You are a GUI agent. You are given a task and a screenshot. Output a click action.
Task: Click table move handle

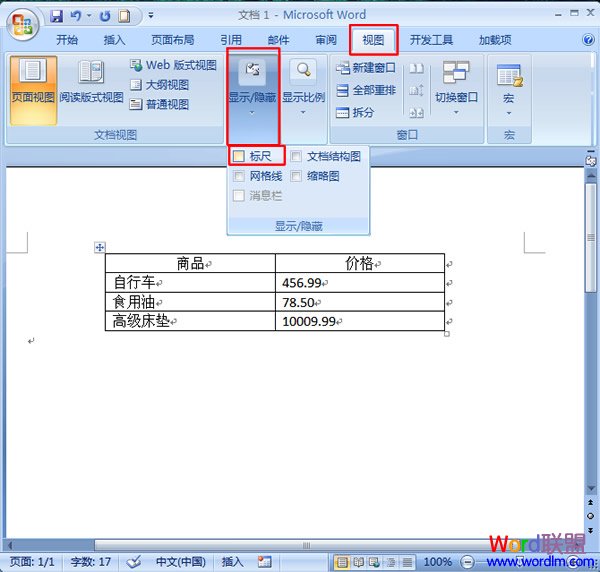click(100, 248)
